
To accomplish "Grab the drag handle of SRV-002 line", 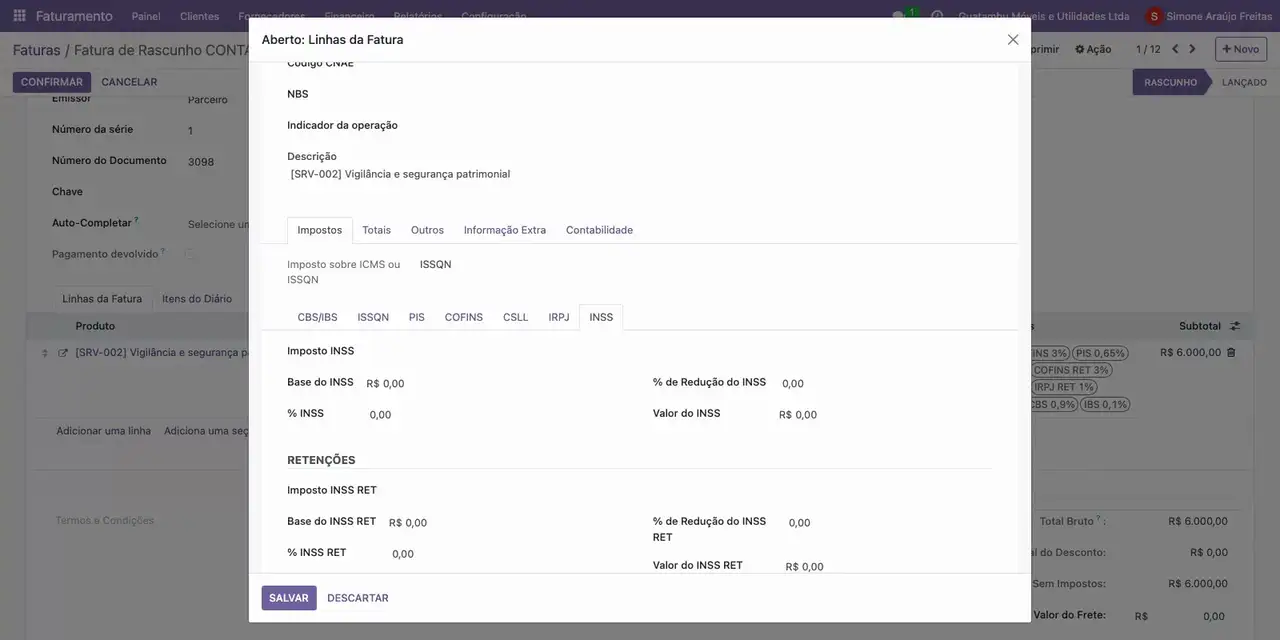I will tap(44, 353).
